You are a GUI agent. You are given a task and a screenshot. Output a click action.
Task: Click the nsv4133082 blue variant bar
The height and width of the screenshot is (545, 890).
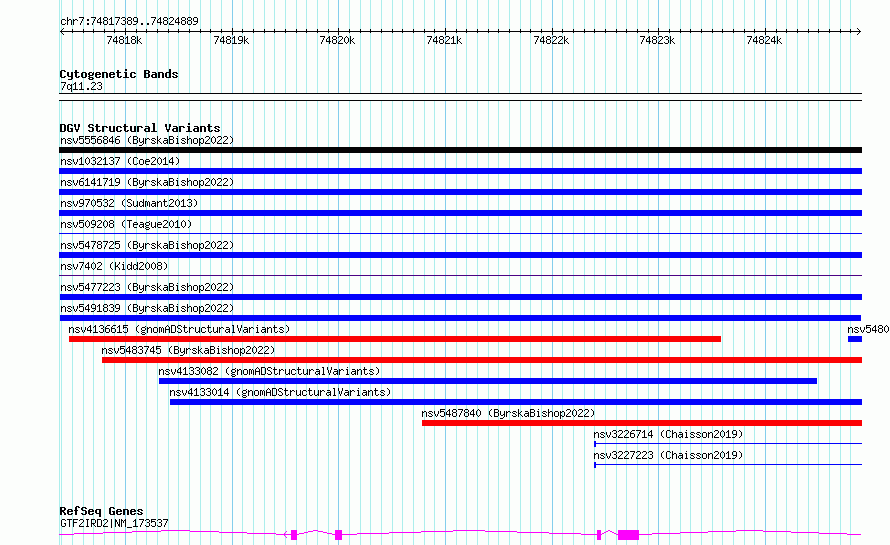pyautogui.click(x=488, y=381)
